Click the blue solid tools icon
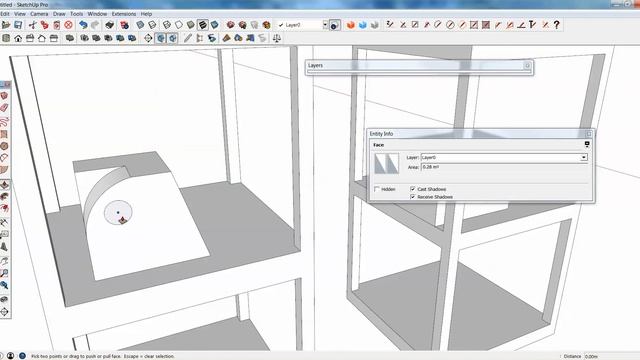The height and width of the screenshot is (360, 640). (362, 25)
